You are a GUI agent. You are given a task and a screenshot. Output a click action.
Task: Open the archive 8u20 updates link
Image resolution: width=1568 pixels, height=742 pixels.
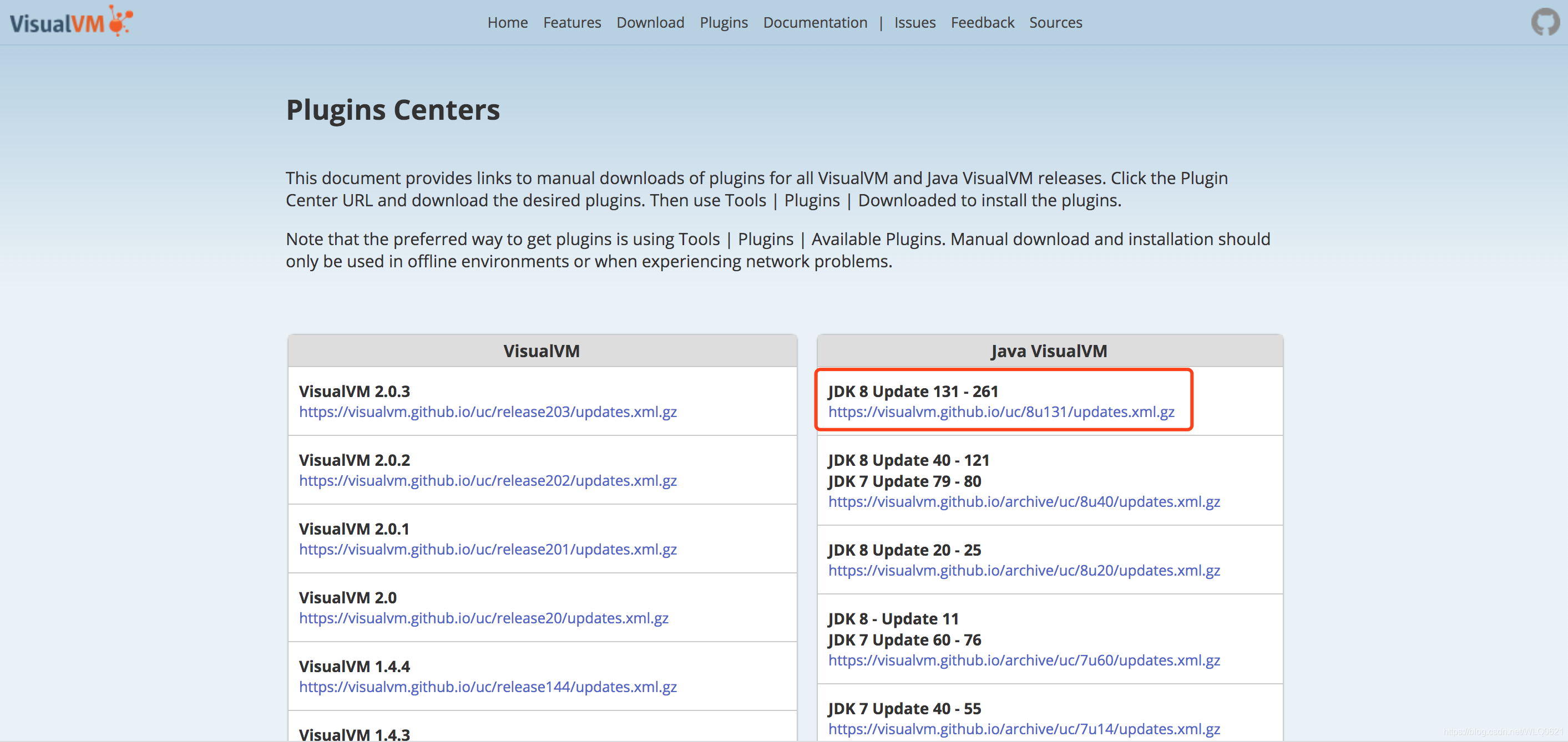click(x=1024, y=571)
